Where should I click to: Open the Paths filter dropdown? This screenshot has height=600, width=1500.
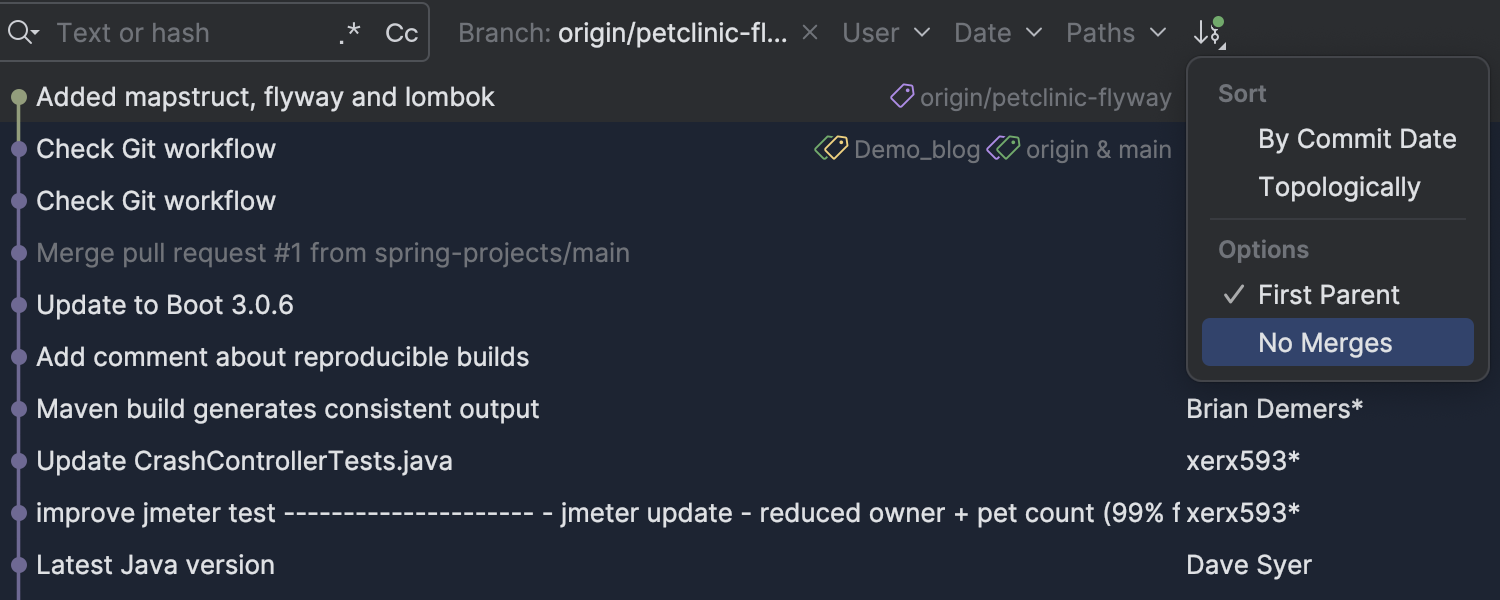1116,33
